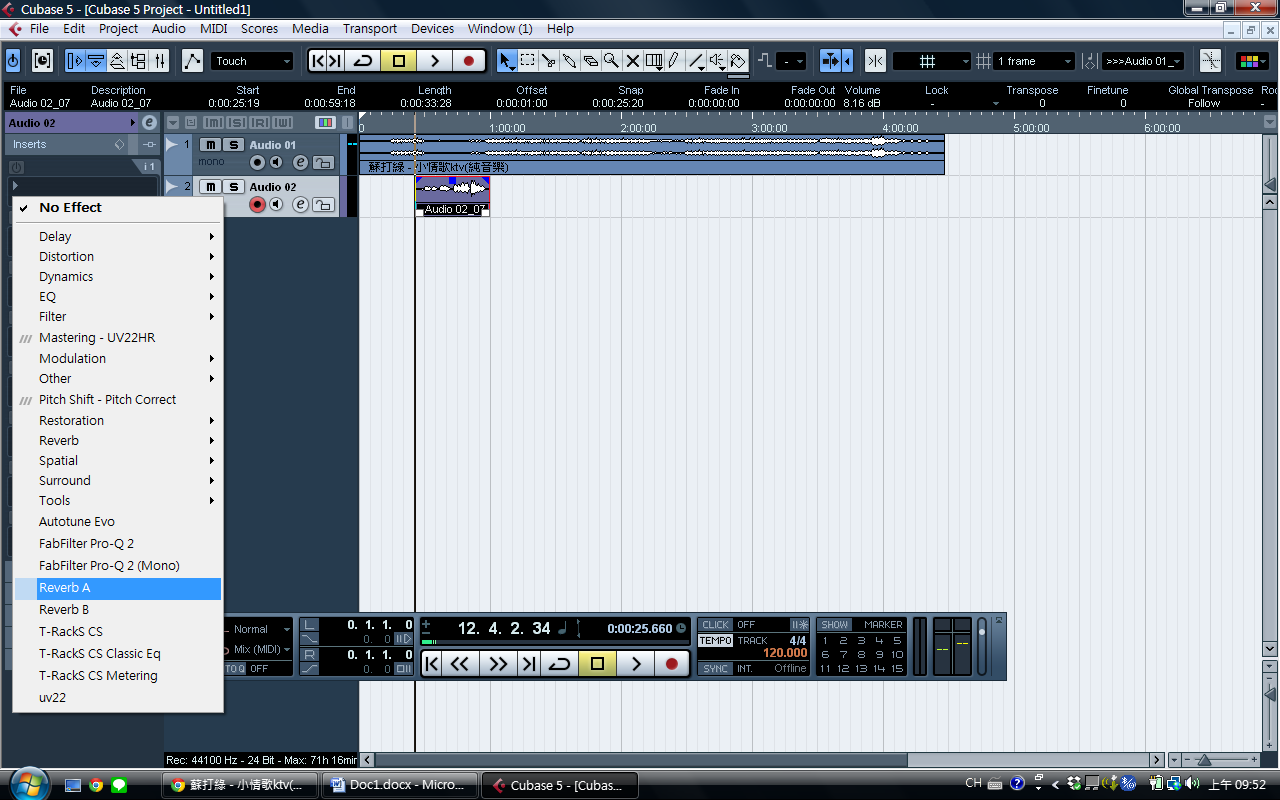Select the Draw pencil tool
Image resolution: width=1280 pixels, height=800 pixels.
[x=674, y=61]
